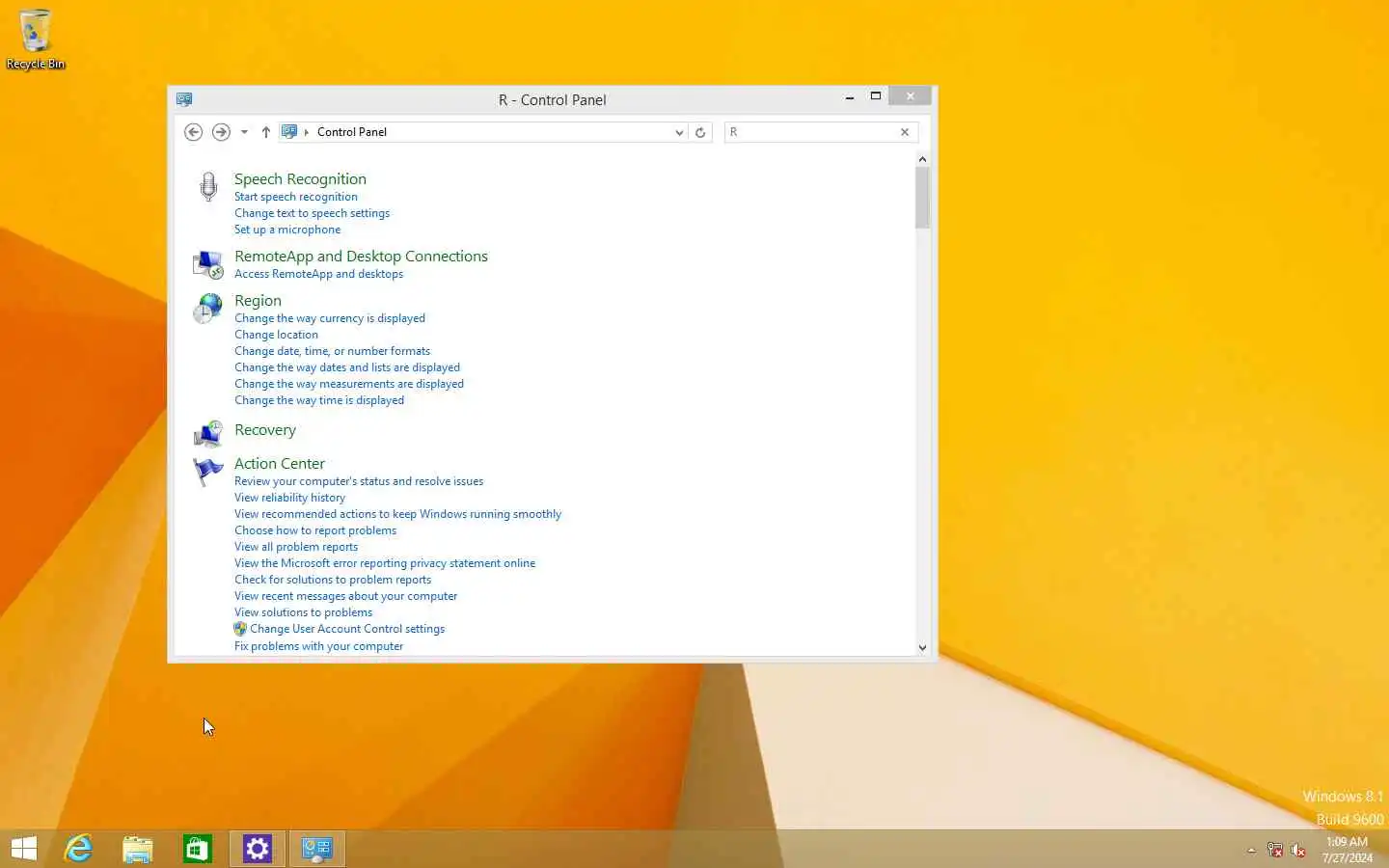This screenshot has height=868, width=1389.
Task: Click Change User Account Control settings
Action: 347,629
